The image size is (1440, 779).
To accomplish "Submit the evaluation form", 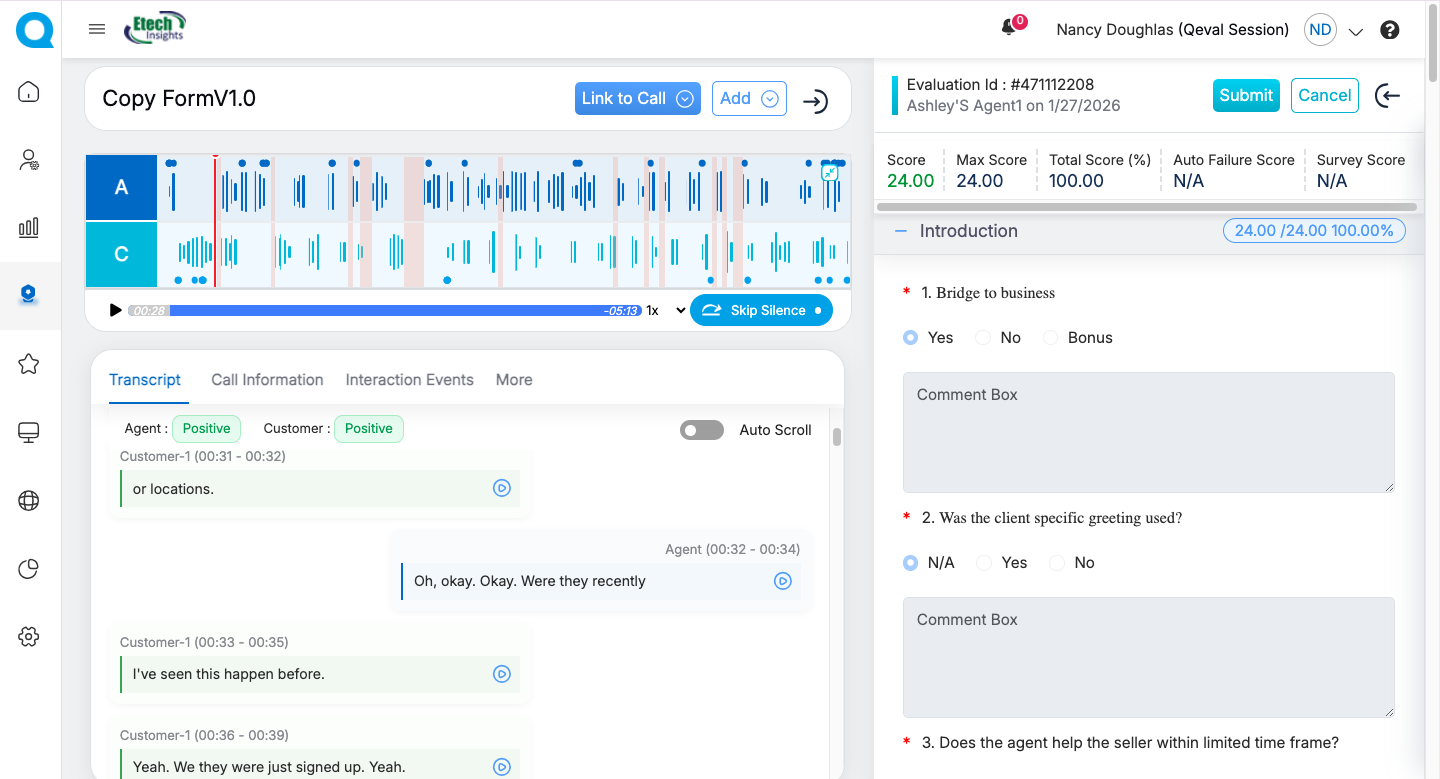I will 1245,95.
